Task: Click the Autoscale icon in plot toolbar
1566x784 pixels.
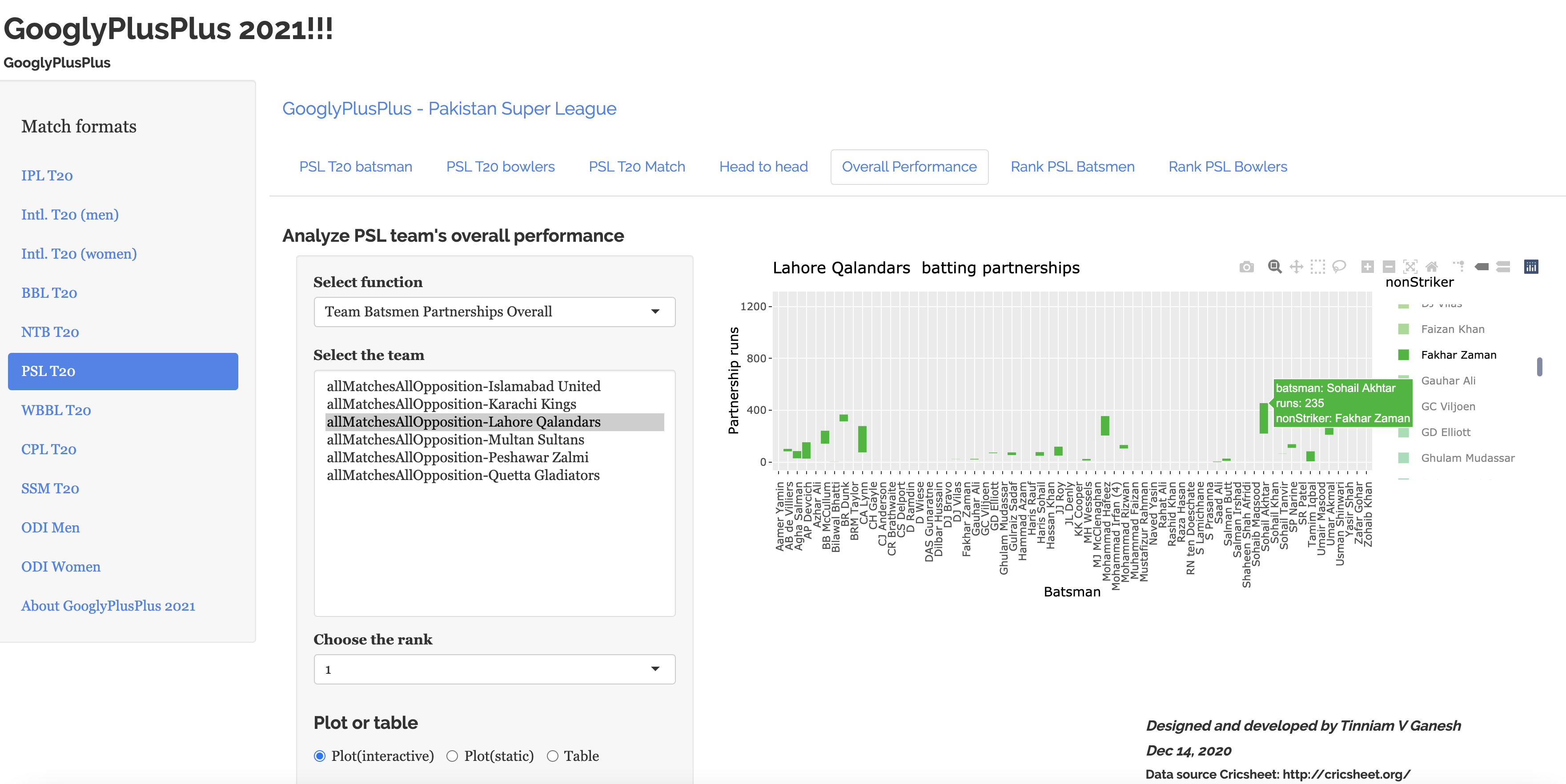Action: click(x=1410, y=267)
